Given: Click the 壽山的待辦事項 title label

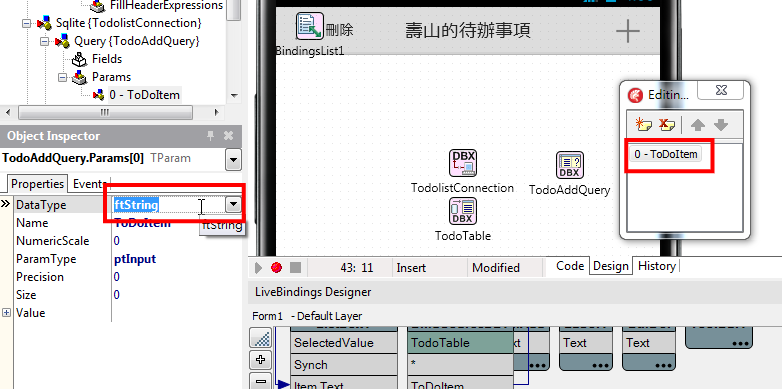Looking at the screenshot, I should point(468,30).
